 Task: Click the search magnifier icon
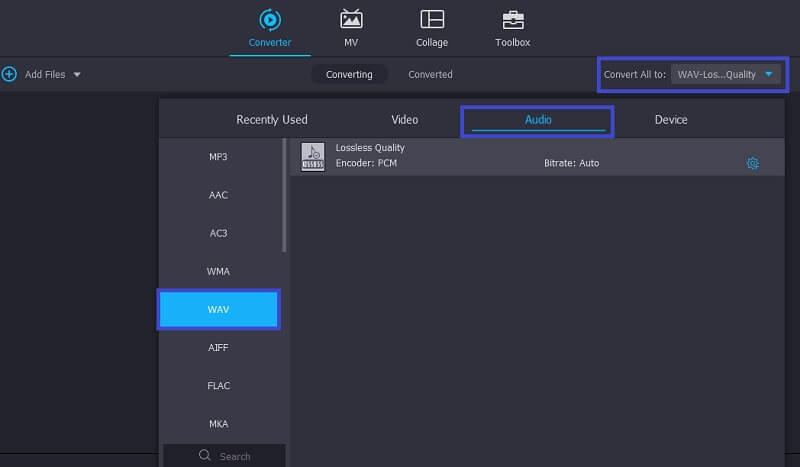tap(205, 456)
